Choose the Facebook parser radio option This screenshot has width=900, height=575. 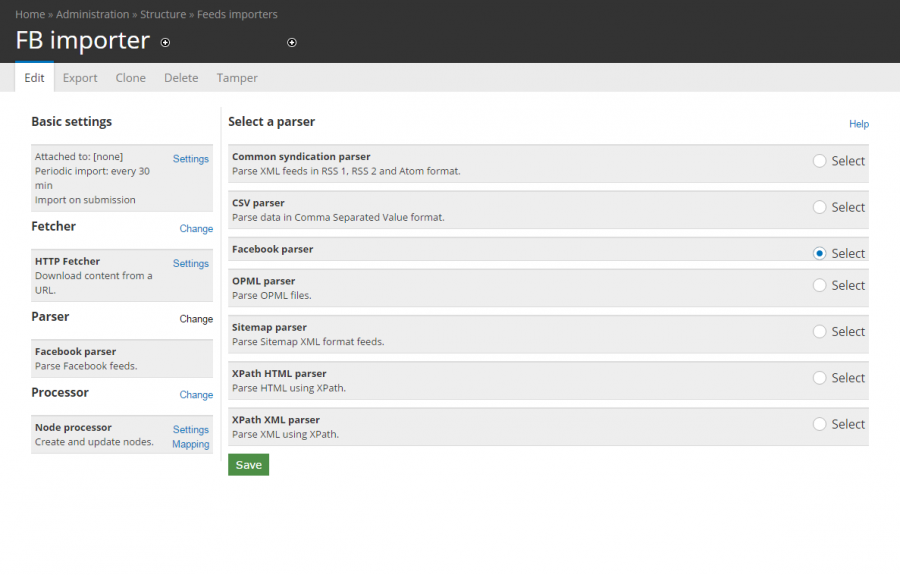click(819, 253)
